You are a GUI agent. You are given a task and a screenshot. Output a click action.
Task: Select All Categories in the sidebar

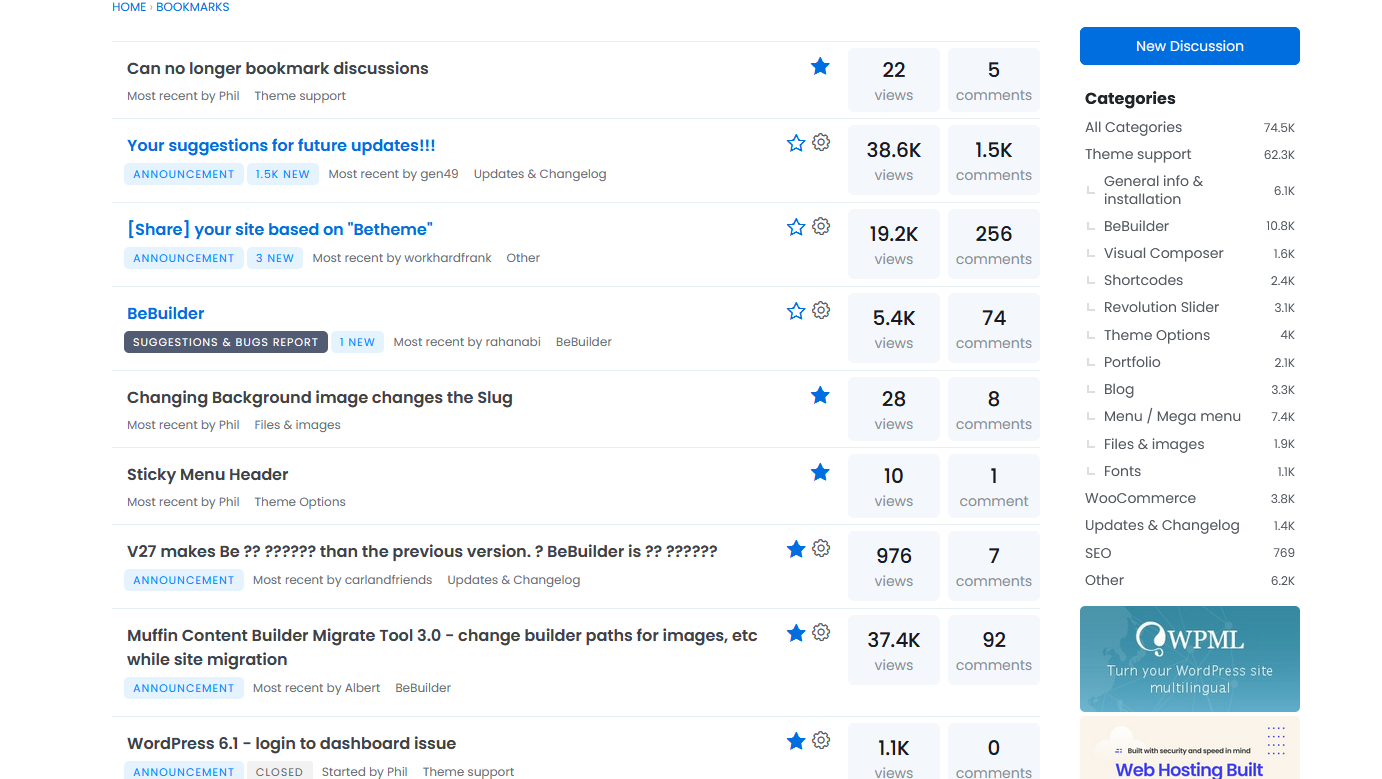click(1133, 127)
